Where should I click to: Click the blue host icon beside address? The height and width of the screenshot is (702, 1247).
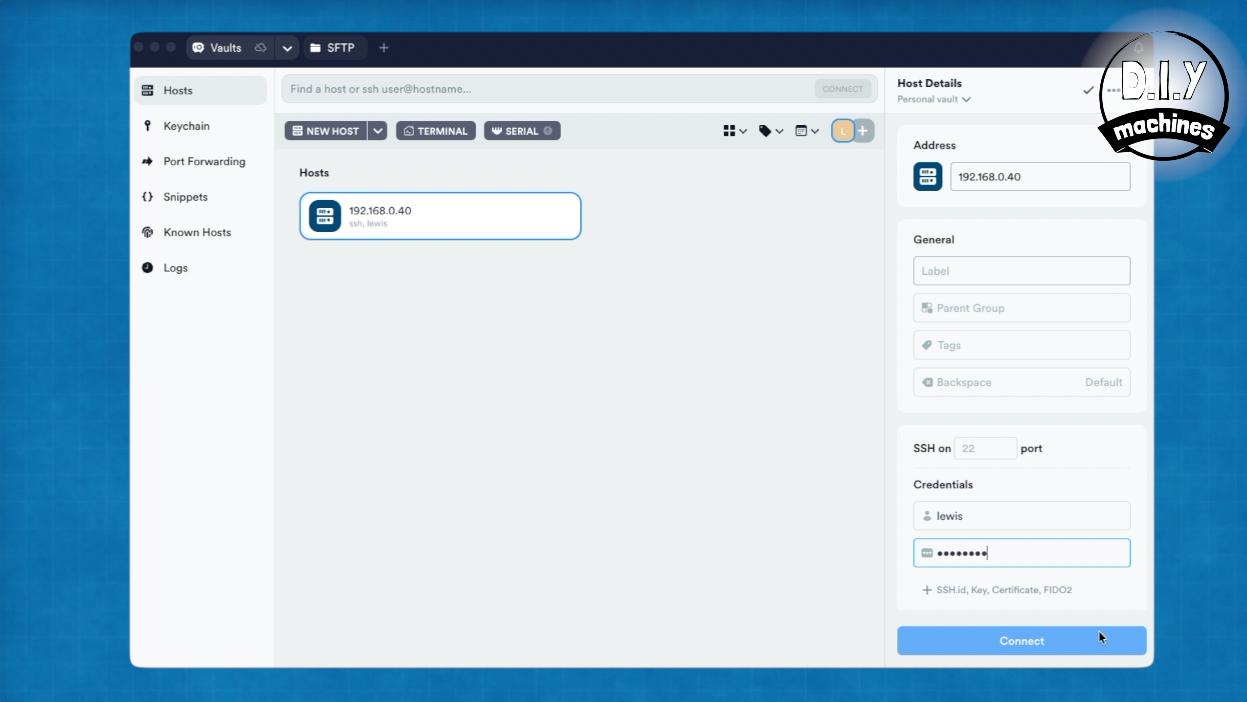pyautogui.click(x=928, y=177)
